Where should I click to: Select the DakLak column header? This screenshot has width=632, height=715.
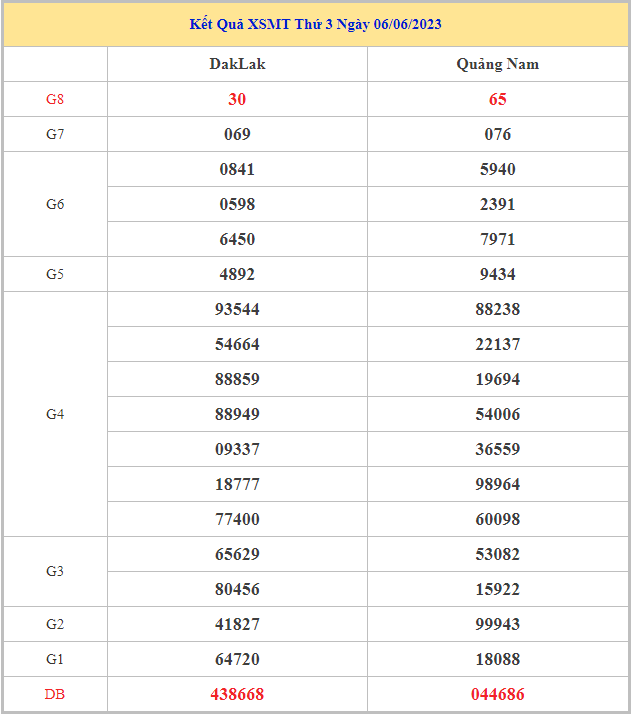coord(237,64)
